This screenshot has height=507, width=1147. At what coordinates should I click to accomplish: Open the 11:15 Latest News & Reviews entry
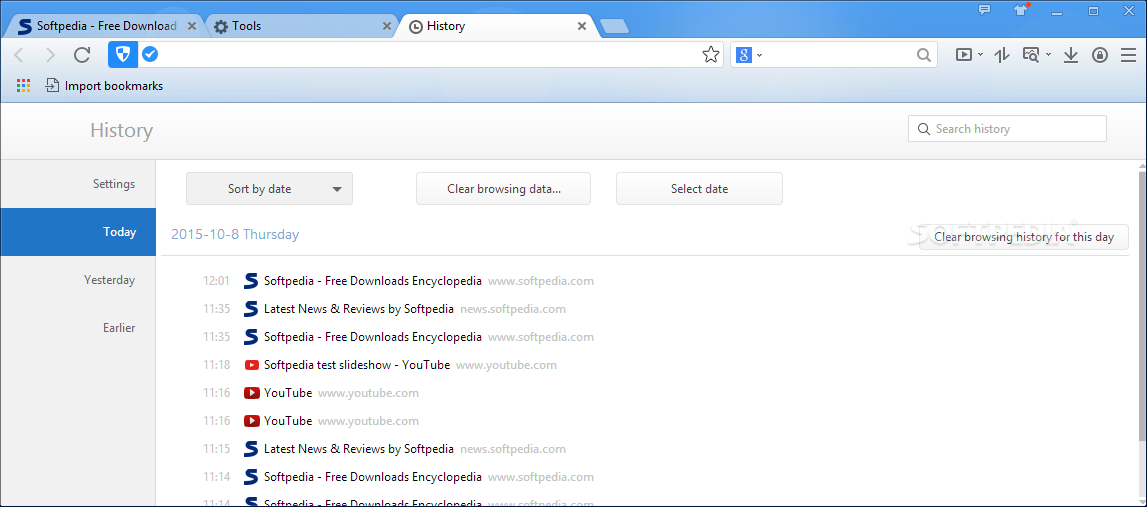tap(358, 449)
